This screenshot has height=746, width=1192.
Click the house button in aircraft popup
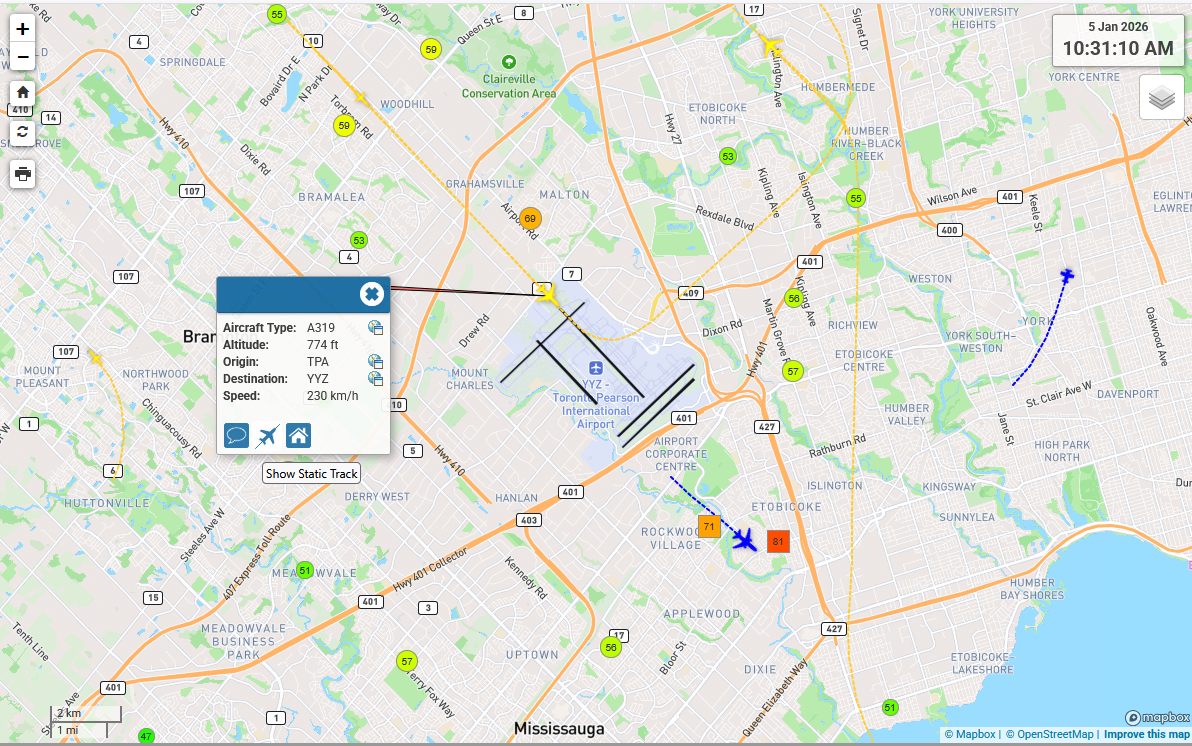297,435
